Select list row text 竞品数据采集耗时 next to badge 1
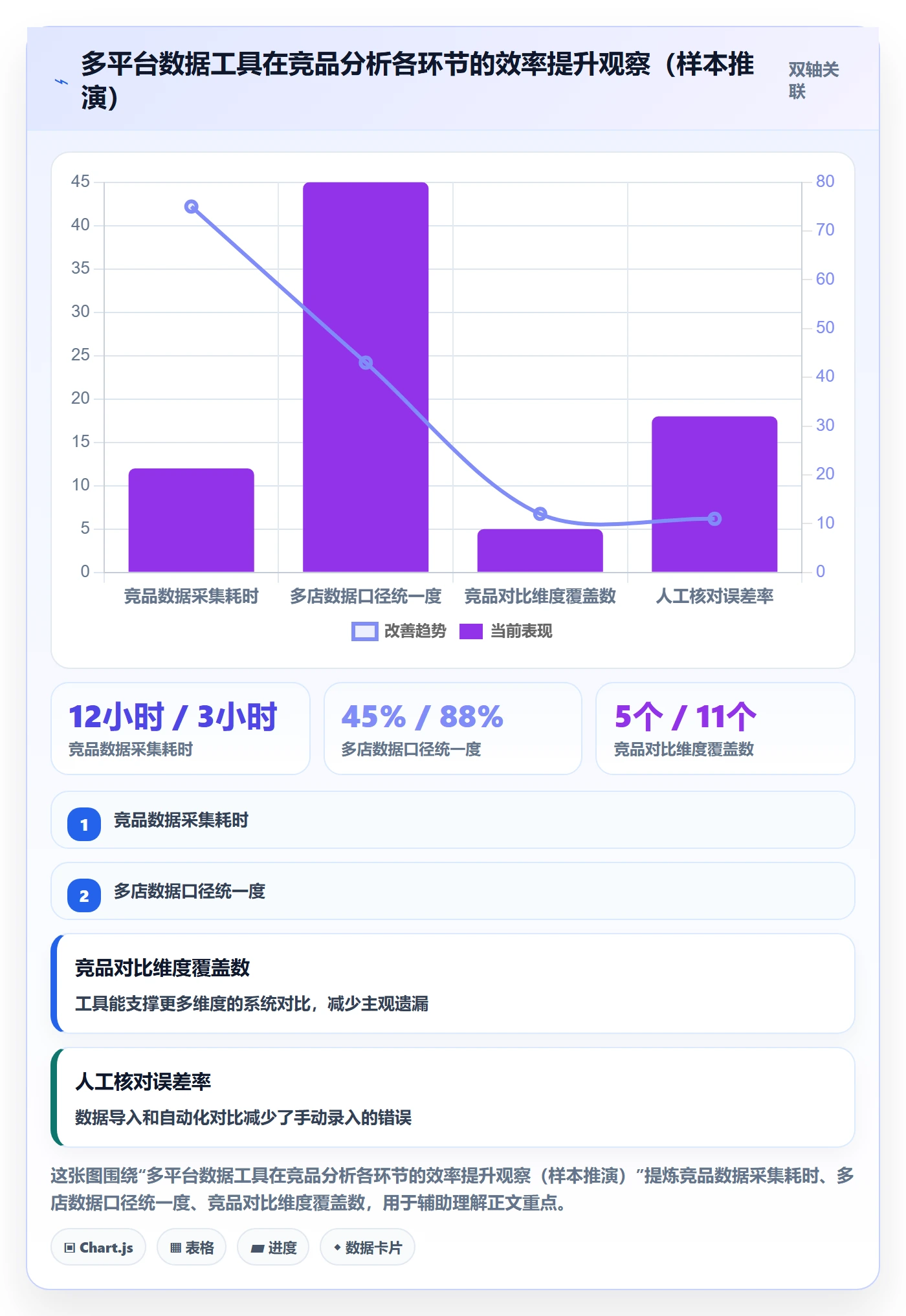This screenshot has width=906, height=1316. (181, 820)
